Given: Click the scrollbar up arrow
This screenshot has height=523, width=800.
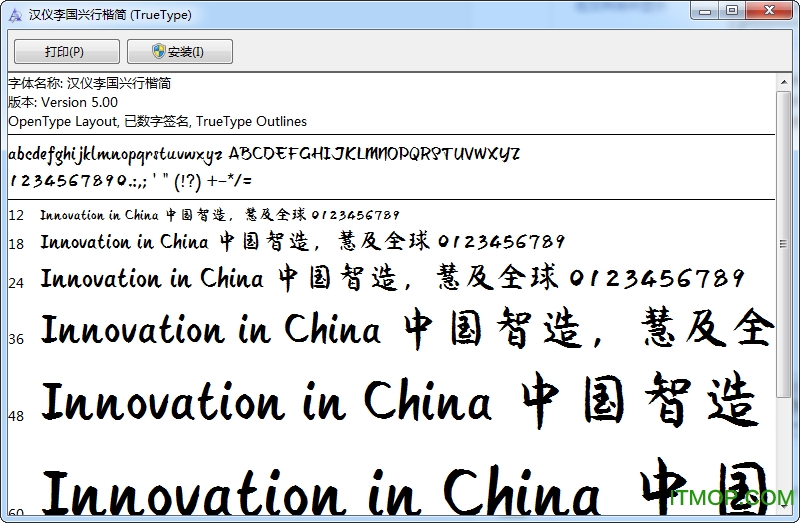Looking at the screenshot, I should pyautogui.click(x=784, y=82).
